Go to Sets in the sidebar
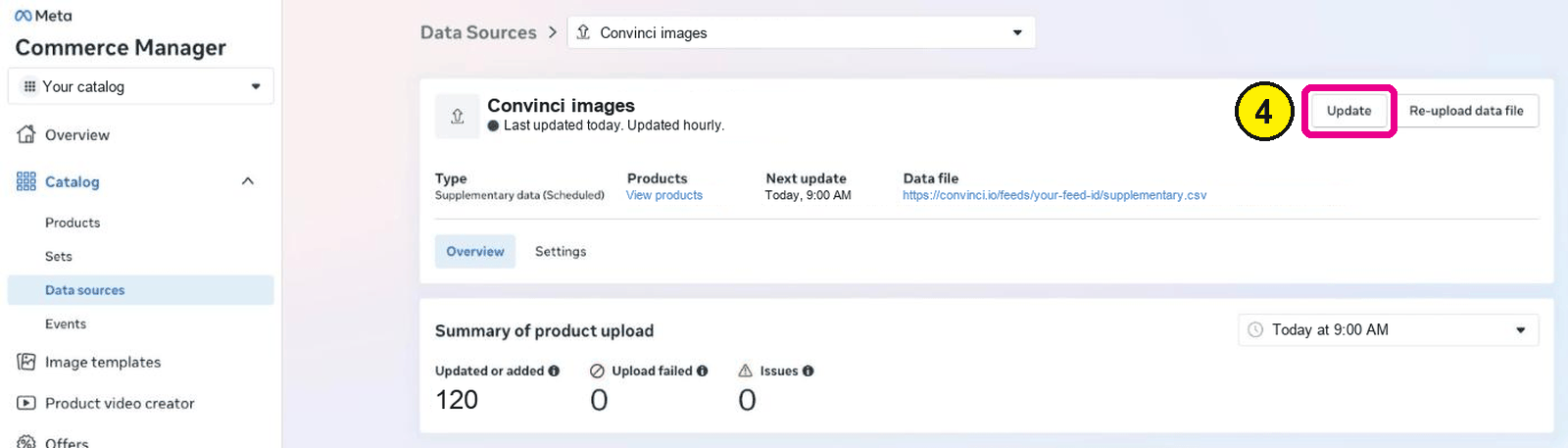The height and width of the screenshot is (448, 1568). click(x=59, y=257)
